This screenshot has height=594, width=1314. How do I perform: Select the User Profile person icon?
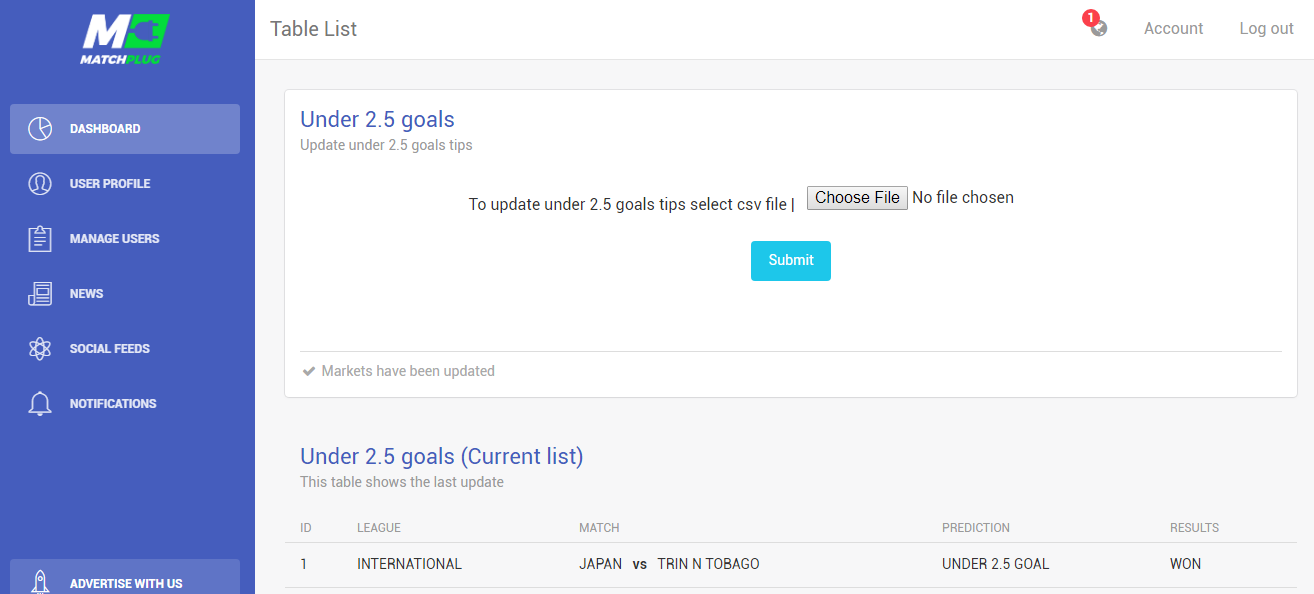(x=40, y=184)
